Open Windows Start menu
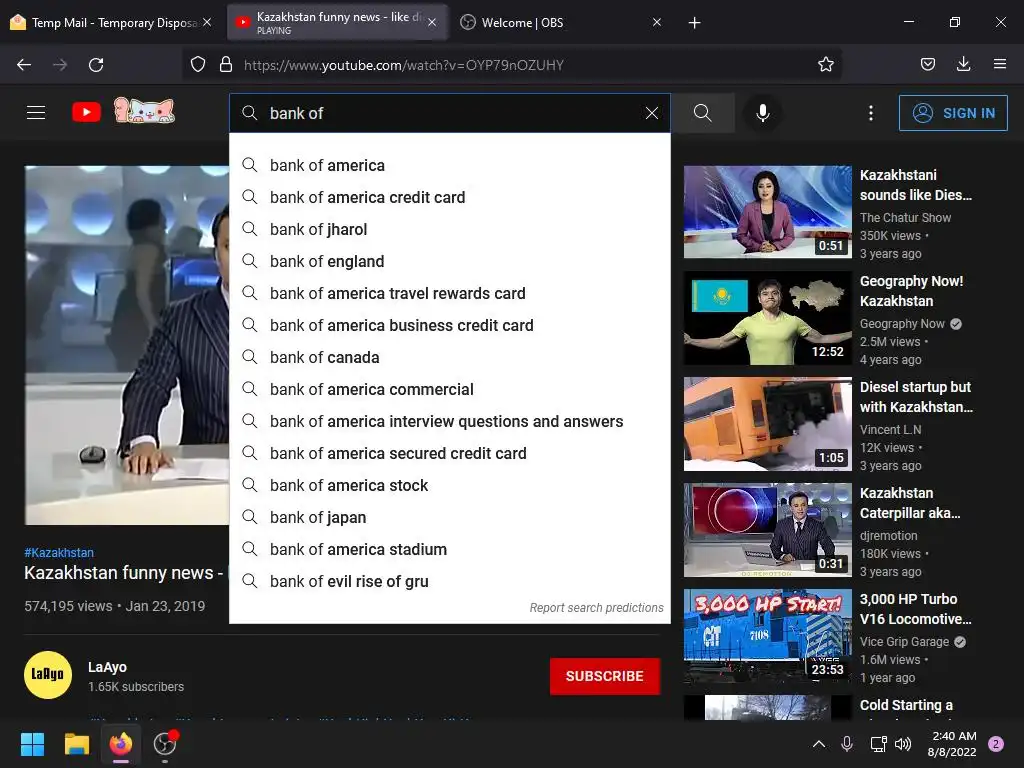 [x=32, y=744]
